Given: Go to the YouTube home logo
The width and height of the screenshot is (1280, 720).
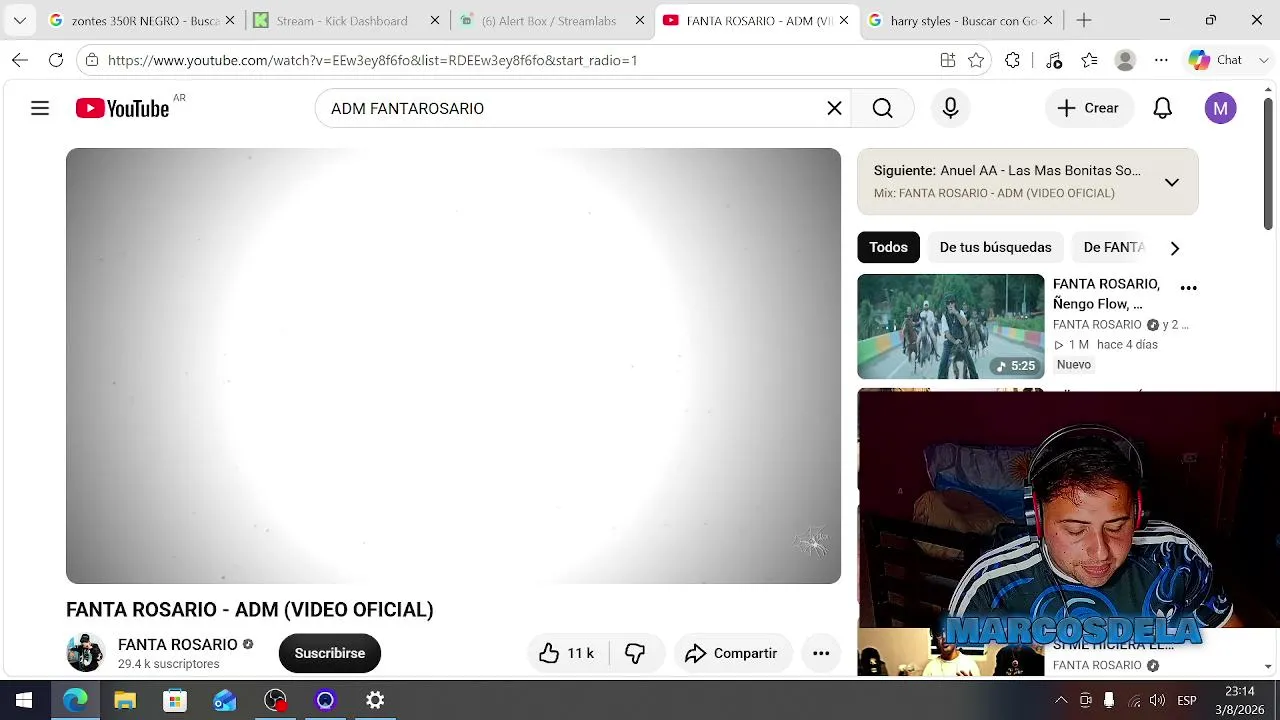Looking at the screenshot, I should tap(122, 108).
